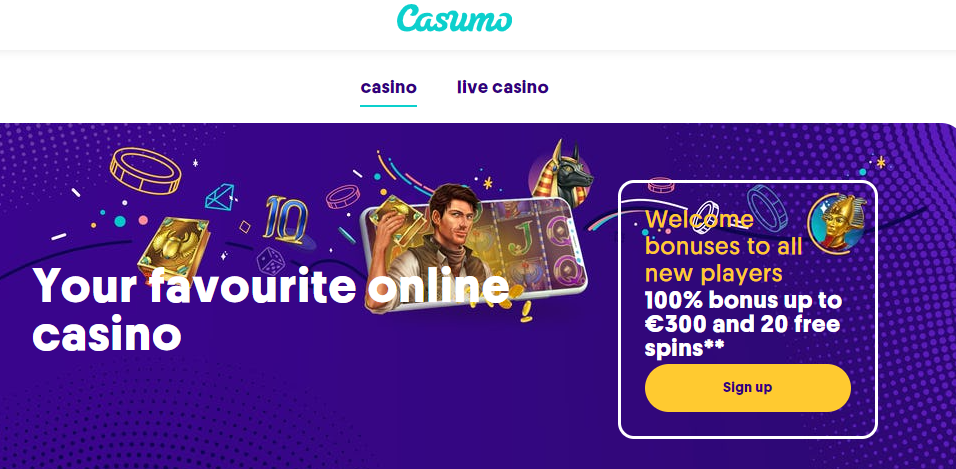Click the dice outline icon

click(x=268, y=260)
